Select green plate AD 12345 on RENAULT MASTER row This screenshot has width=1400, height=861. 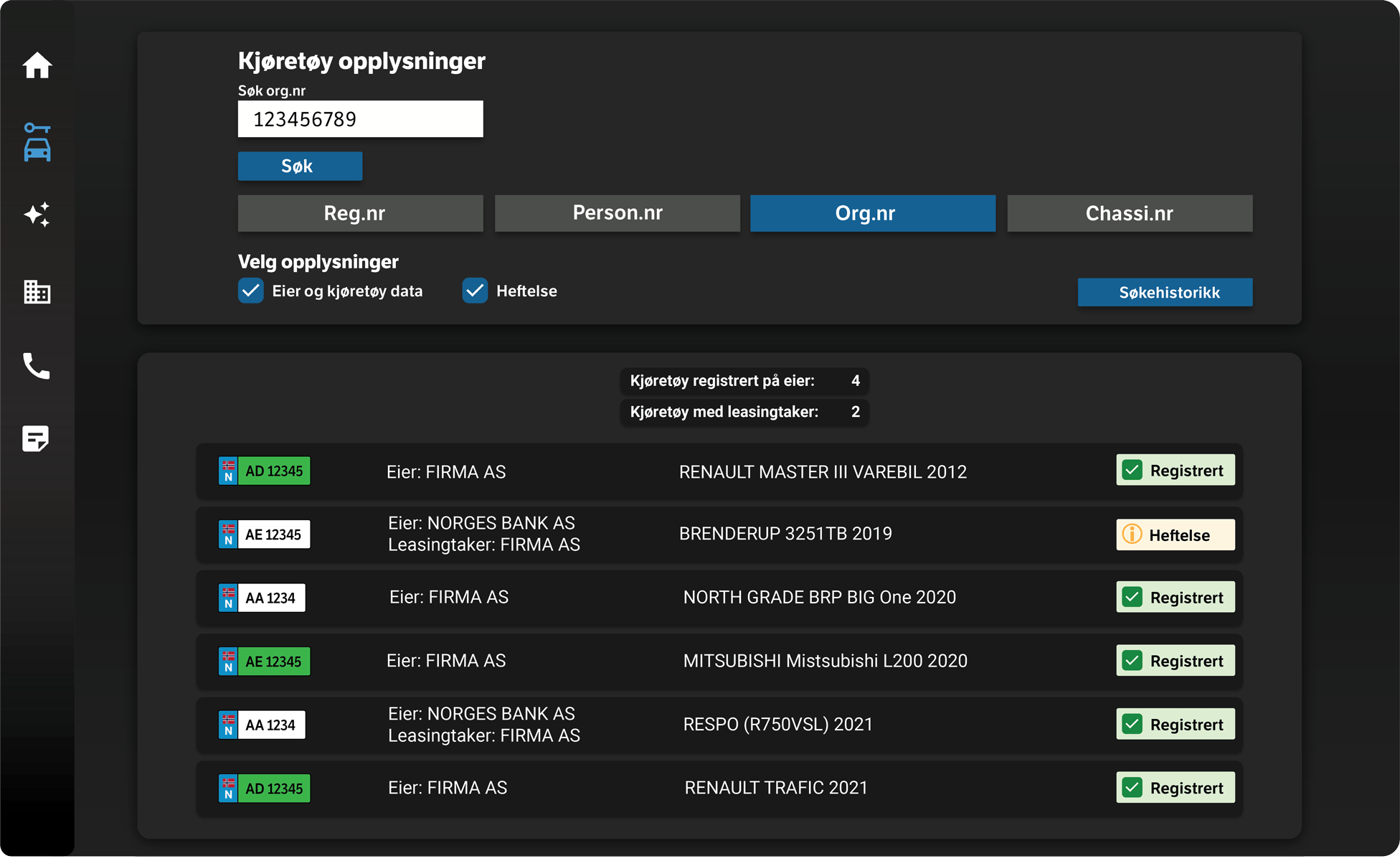(265, 471)
